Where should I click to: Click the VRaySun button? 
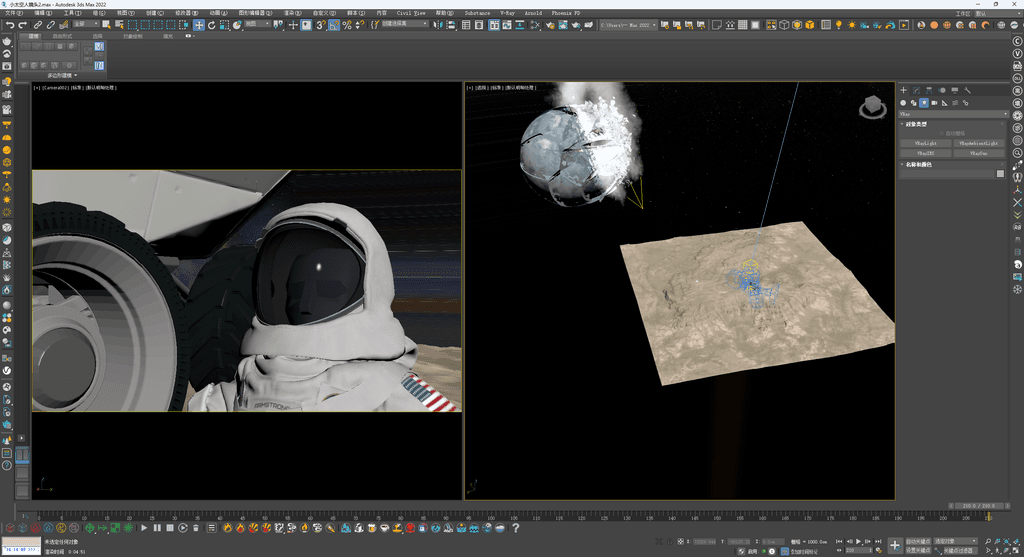click(x=978, y=153)
